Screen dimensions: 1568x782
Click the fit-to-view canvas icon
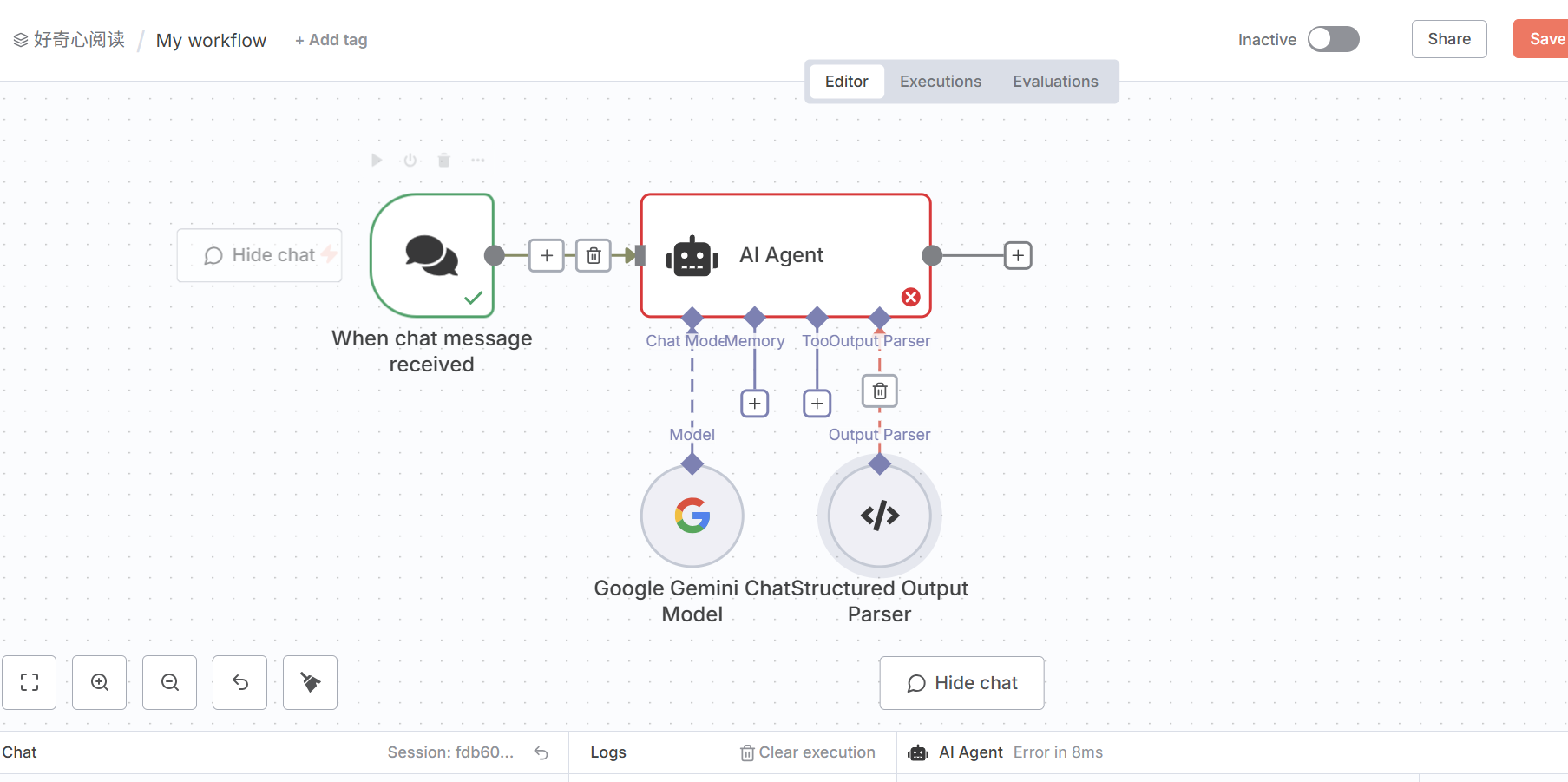pos(30,682)
